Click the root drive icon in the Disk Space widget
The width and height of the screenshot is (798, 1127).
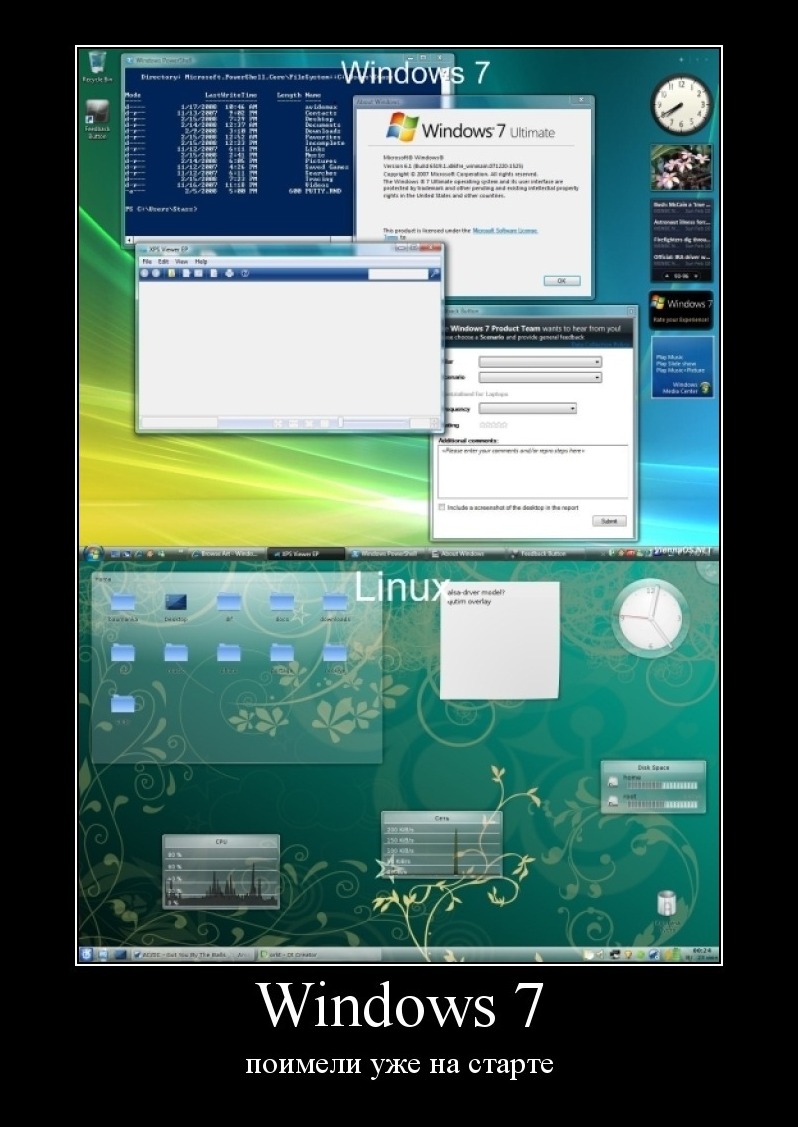[613, 801]
